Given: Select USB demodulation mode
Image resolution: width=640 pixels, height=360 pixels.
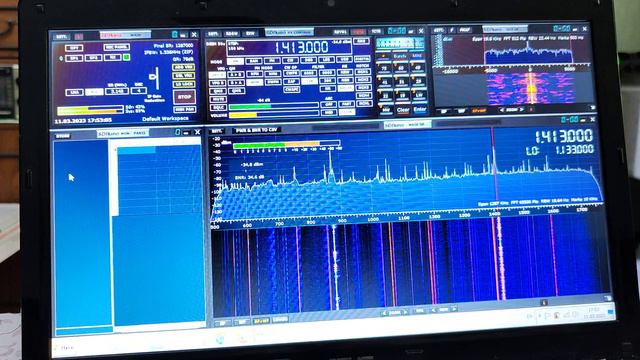Looking at the screenshot, I should pyautogui.click(x=344, y=60).
